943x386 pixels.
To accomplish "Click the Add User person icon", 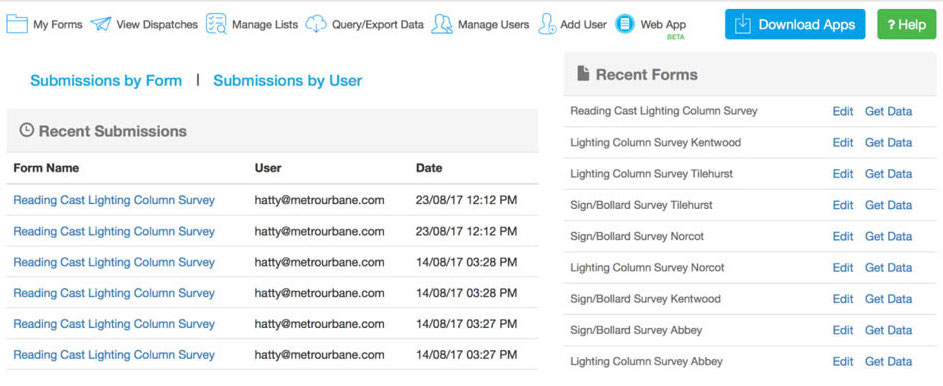I will click(547, 24).
